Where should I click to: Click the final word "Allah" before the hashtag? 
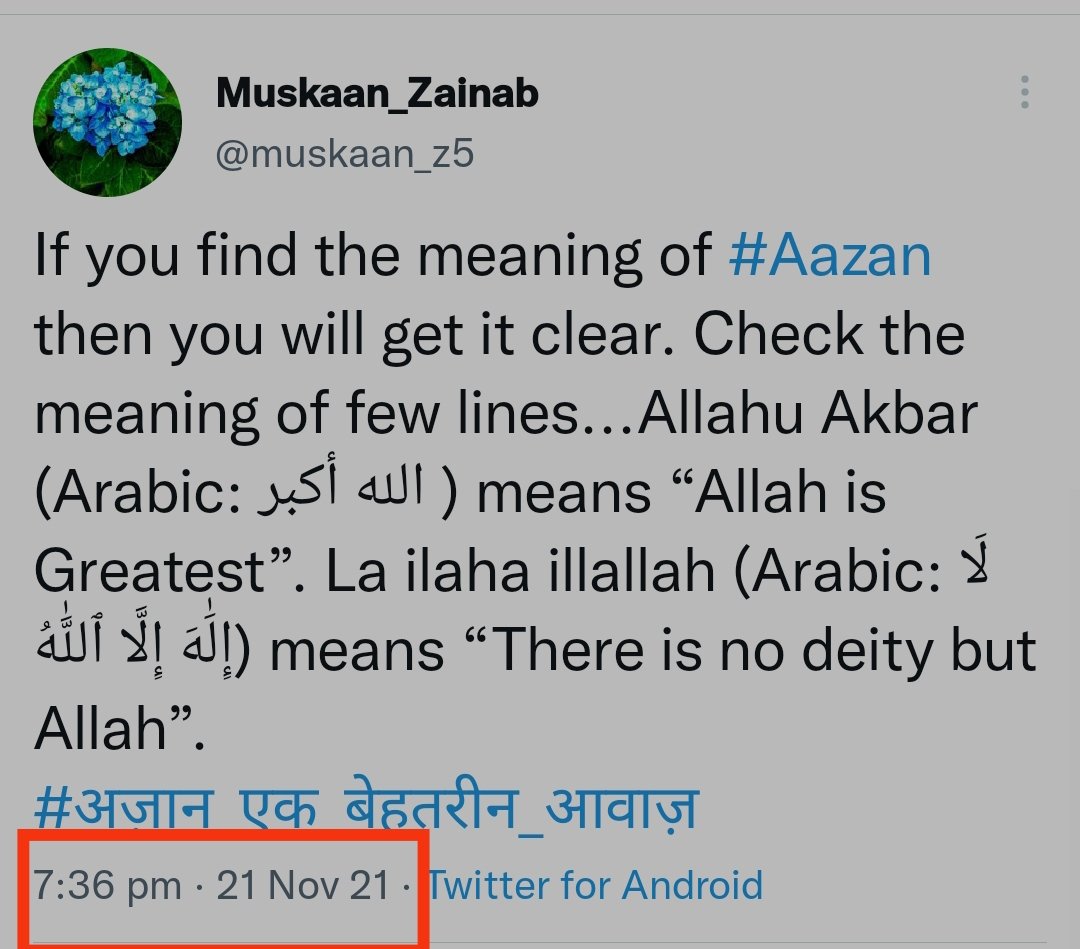coord(99,730)
